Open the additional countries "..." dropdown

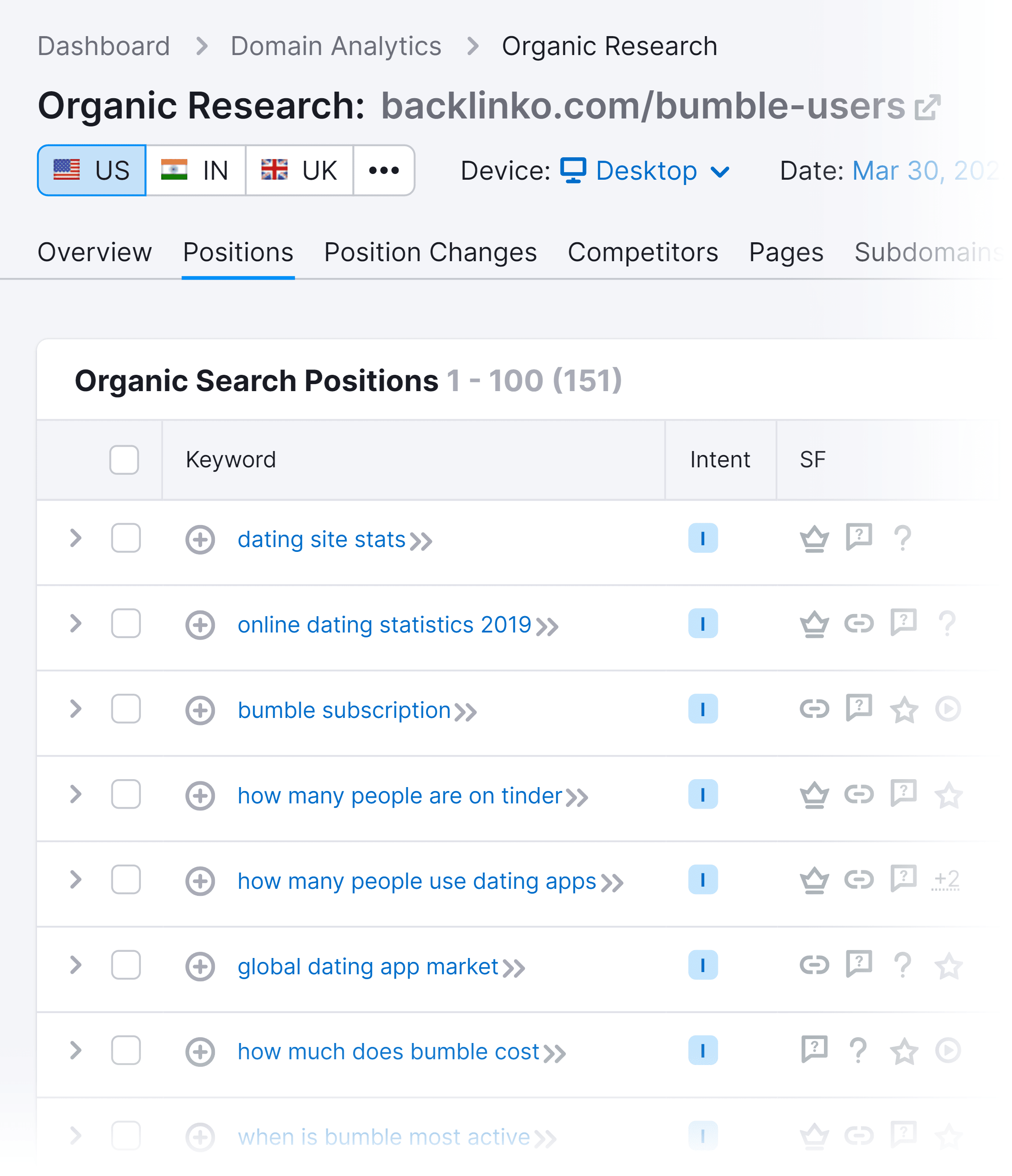coord(384,170)
